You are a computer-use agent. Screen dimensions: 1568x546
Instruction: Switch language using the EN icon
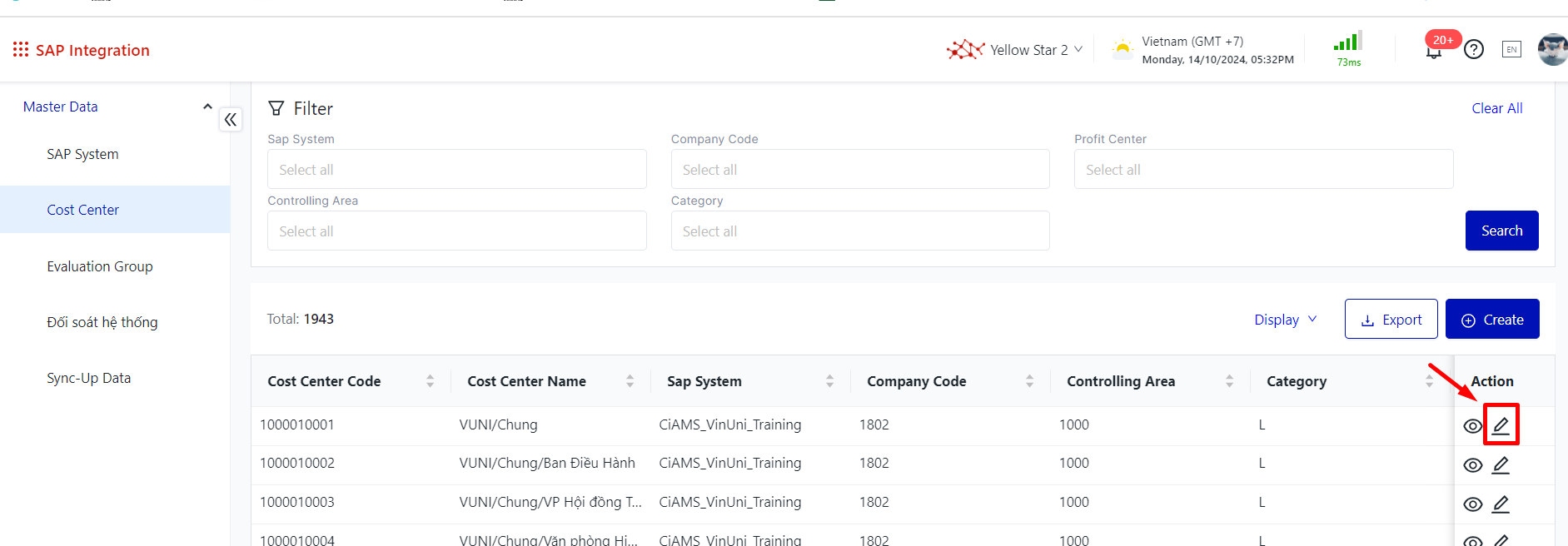coord(1511,50)
